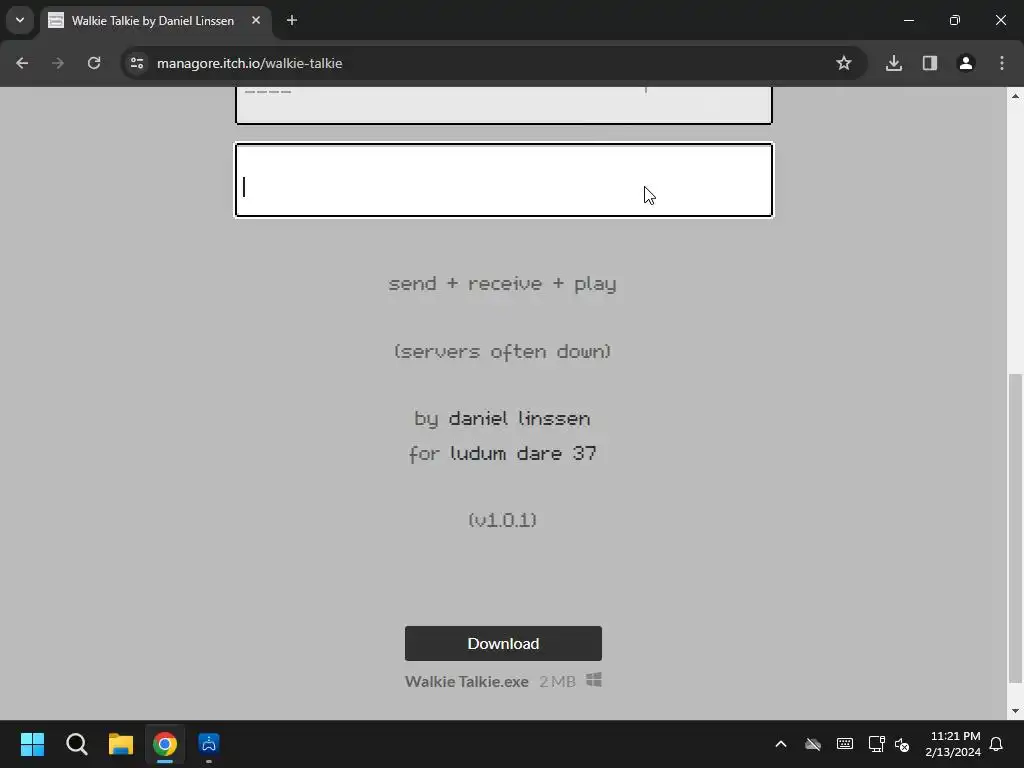Click the Chrome taskbar icon
1024x768 pixels.
pyautogui.click(x=165, y=744)
